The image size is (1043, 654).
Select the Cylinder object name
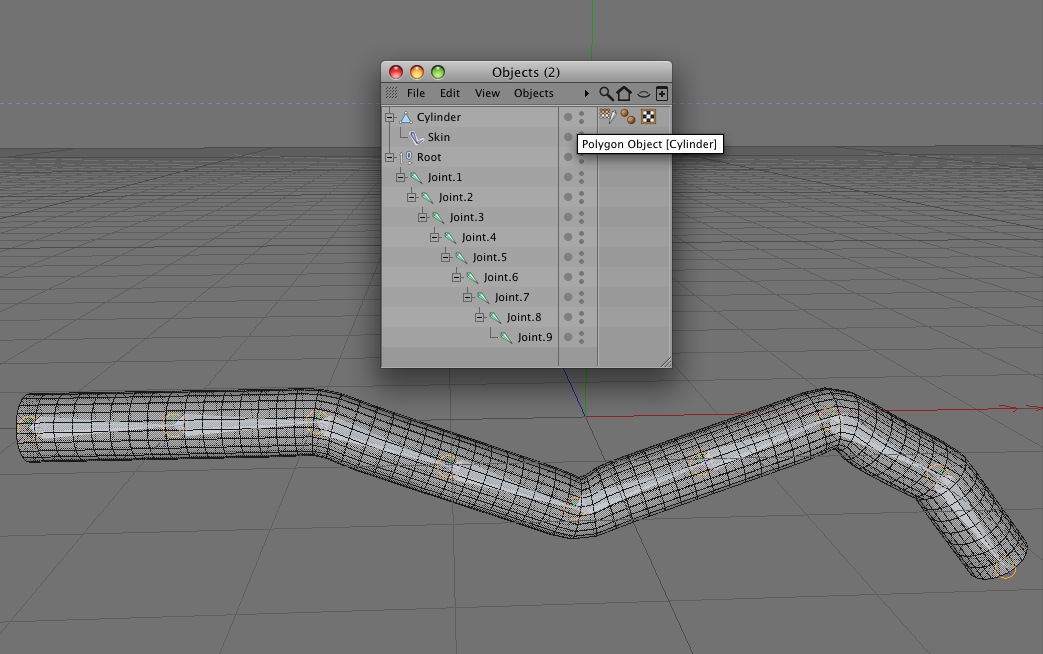(x=438, y=117)
